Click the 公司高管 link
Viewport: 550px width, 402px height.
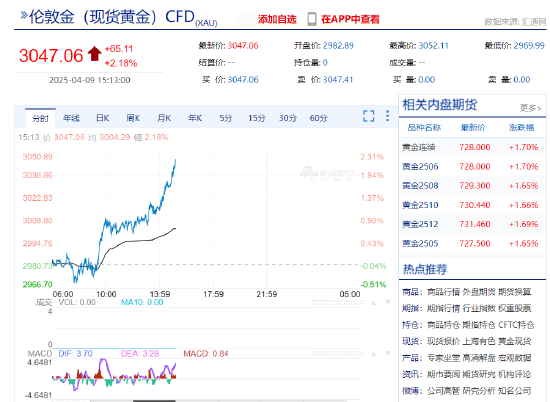tap(443, 391)
